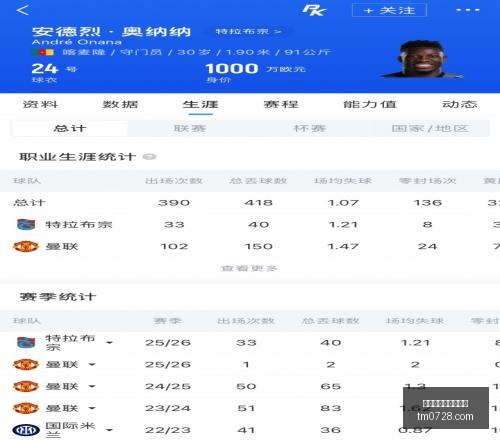Expand 国际米兰 22/23 season row arrow
Screen dimensions: 500x440
click(x=109, y=430)
